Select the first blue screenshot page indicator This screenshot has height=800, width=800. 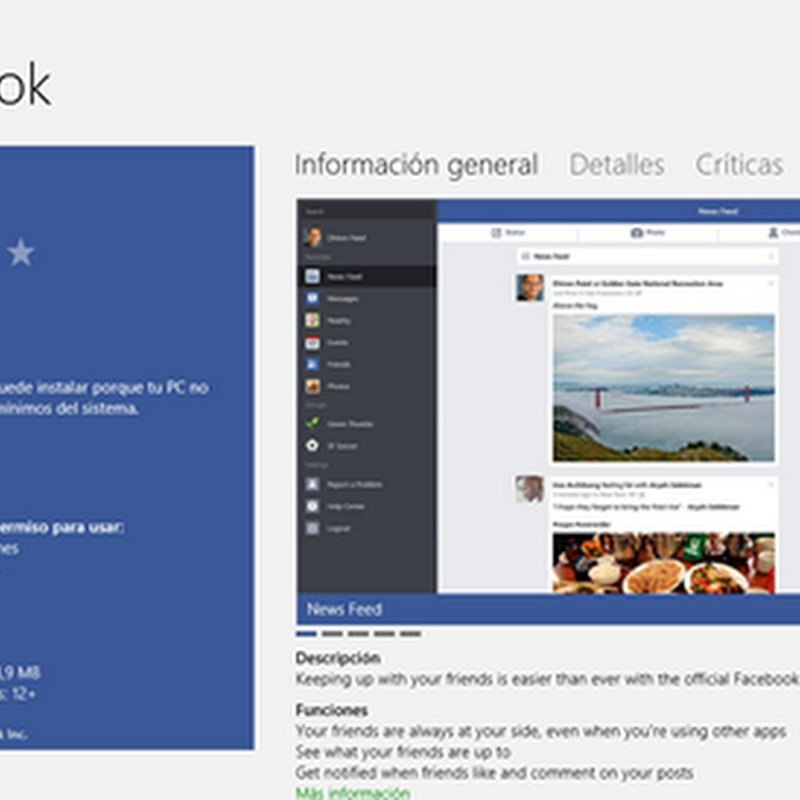[x=306, y=634]
